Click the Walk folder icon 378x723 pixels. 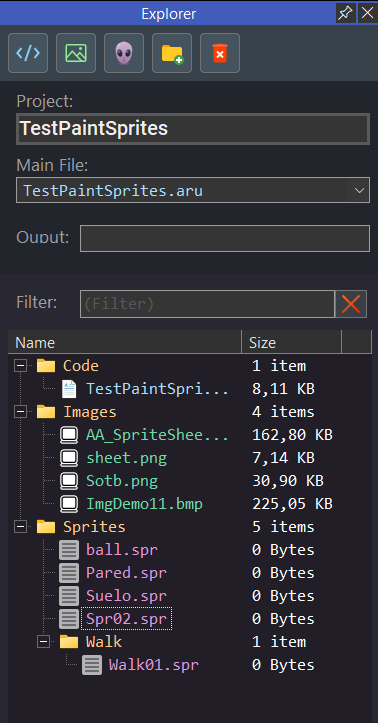pyautogui.click(x=69, y=641)
